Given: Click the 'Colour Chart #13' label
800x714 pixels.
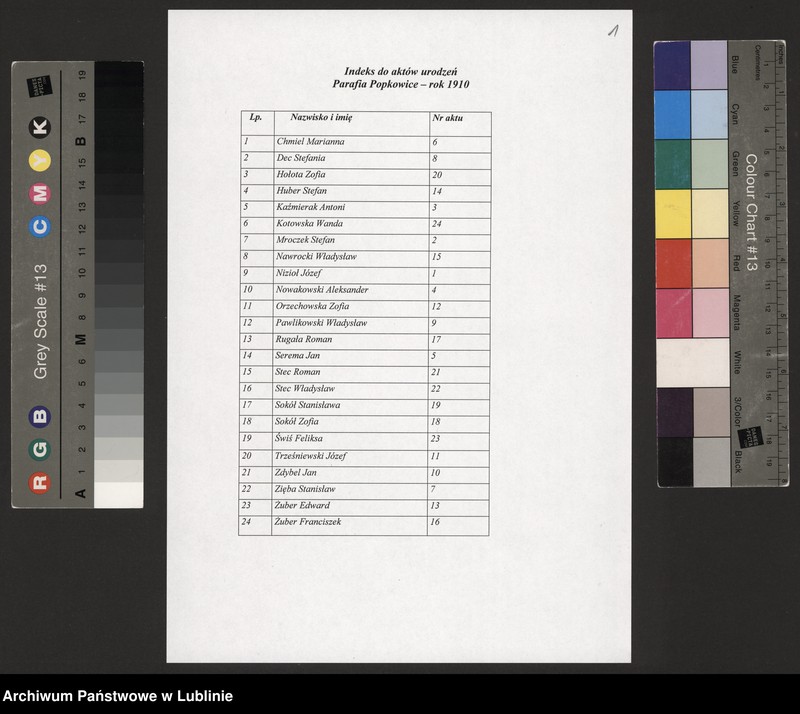Looking at the screenshot, I should (751, 212).
